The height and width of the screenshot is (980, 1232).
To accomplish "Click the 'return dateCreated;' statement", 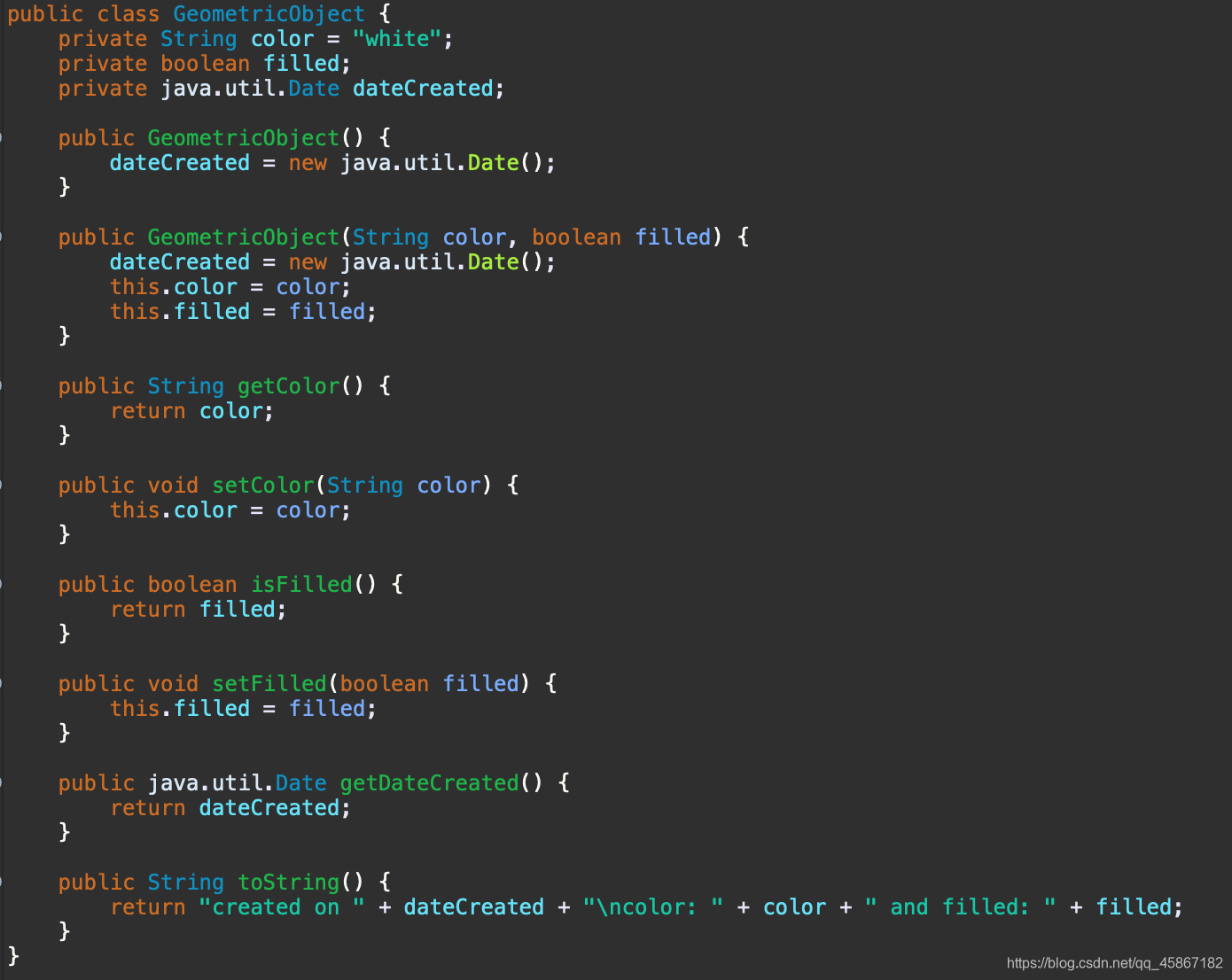I will tap(230, 808).
